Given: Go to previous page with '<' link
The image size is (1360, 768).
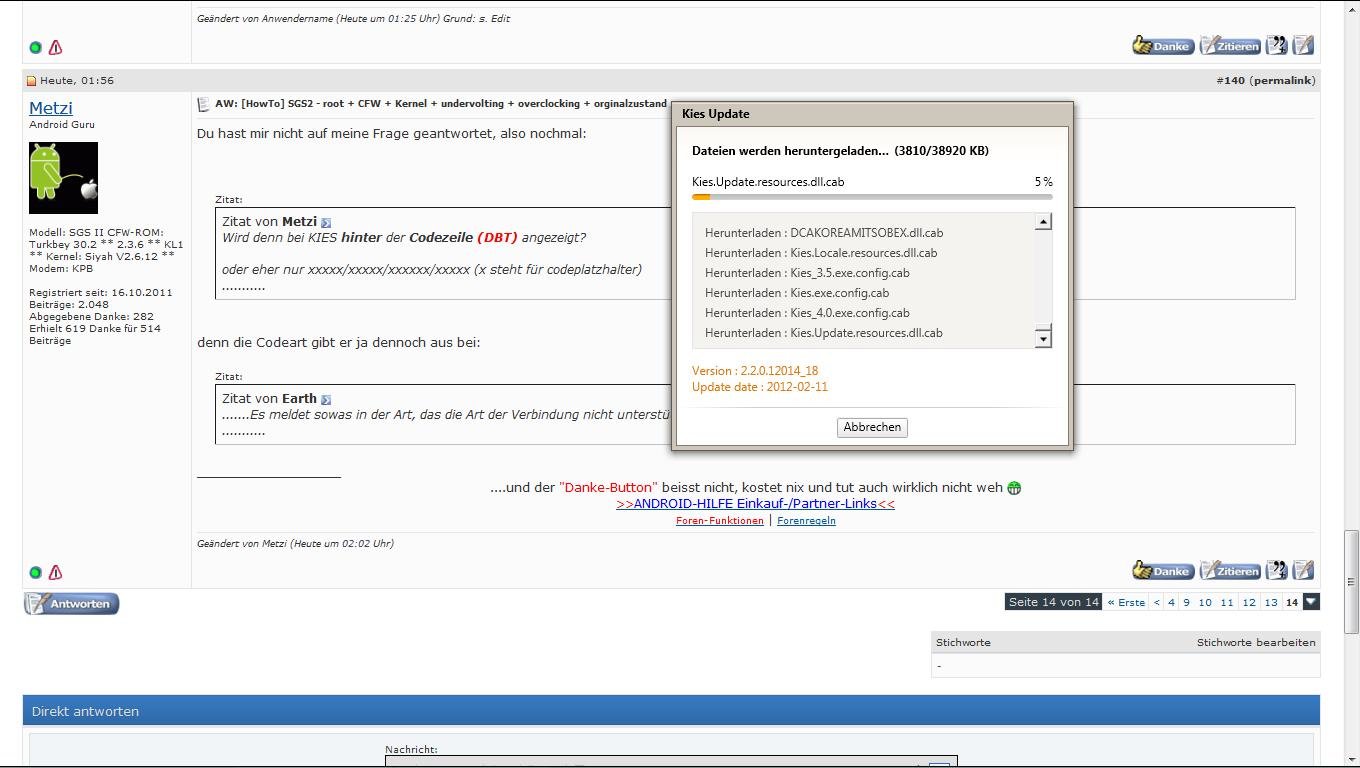Looking at the screenshot, I should click(x=1157, y=602).
